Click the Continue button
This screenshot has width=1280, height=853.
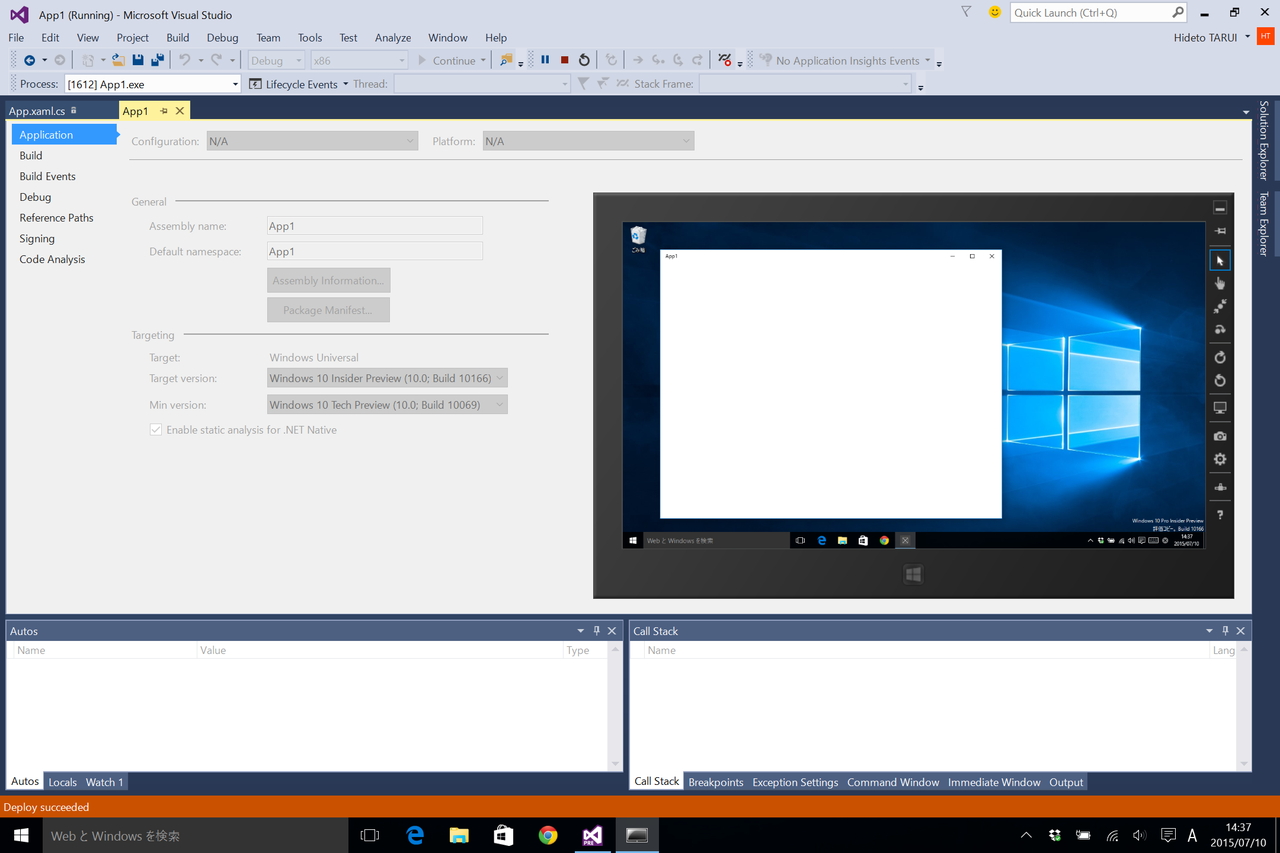tap(449, 59)
